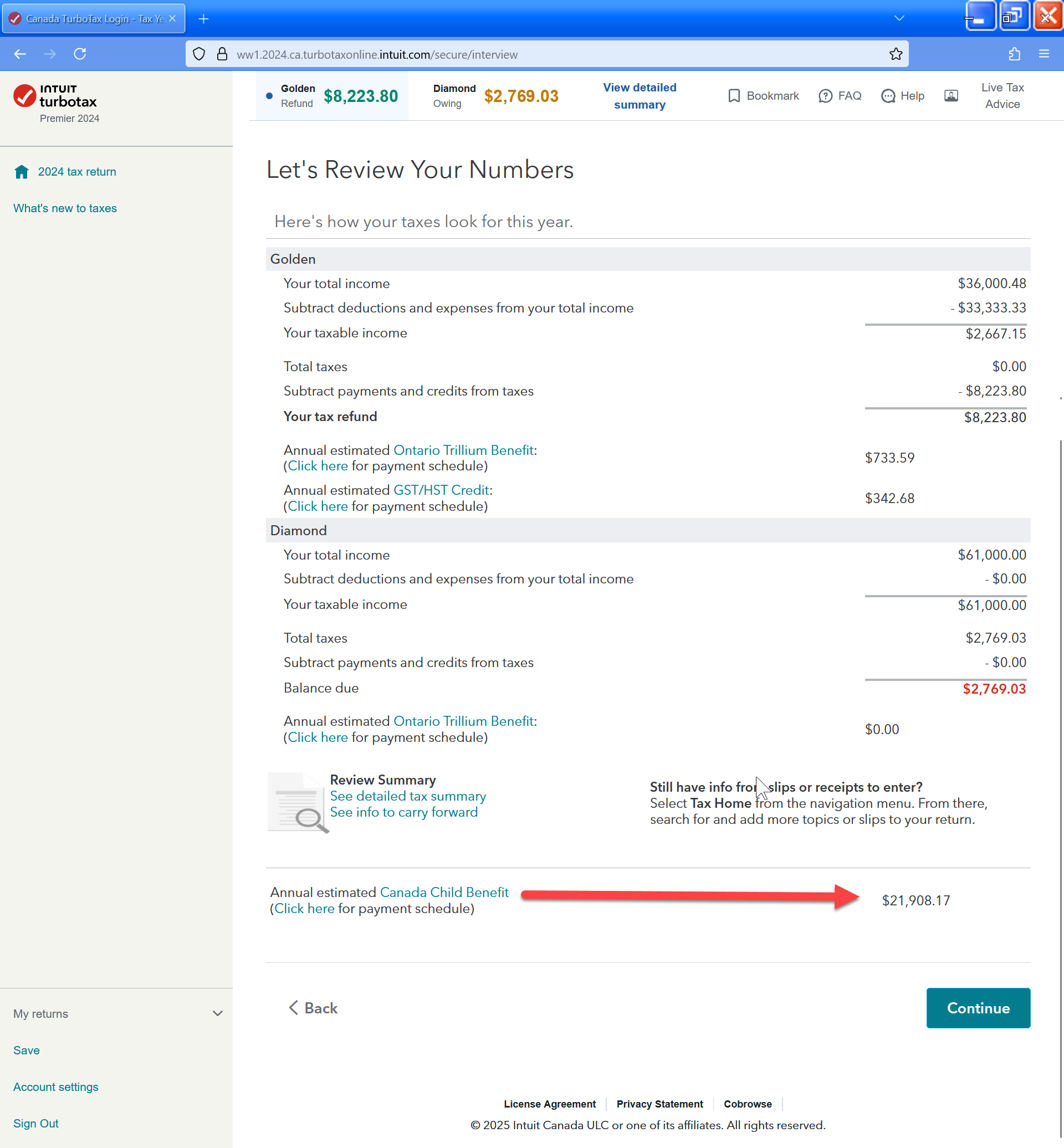Screen dimensions: 1064x1148
Task: Click Save in the sidebar
Action: coord(27,1050)
